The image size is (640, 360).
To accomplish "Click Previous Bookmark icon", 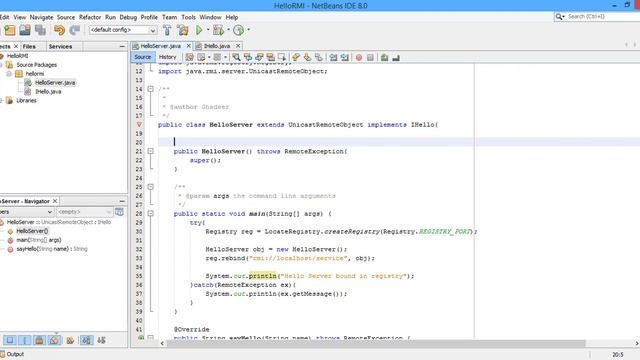I will [x=296, y=58].
